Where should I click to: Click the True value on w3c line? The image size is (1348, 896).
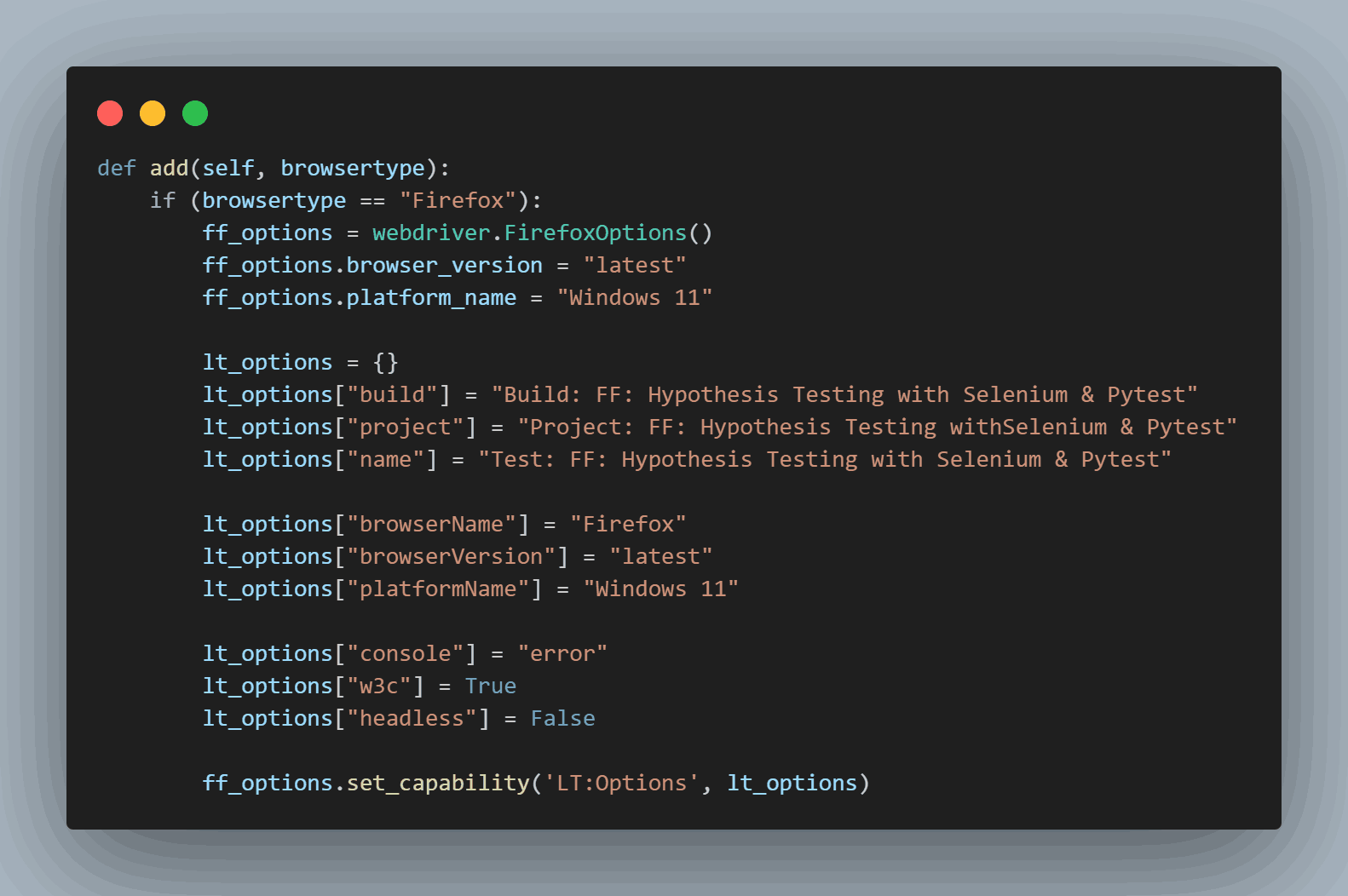491,686
